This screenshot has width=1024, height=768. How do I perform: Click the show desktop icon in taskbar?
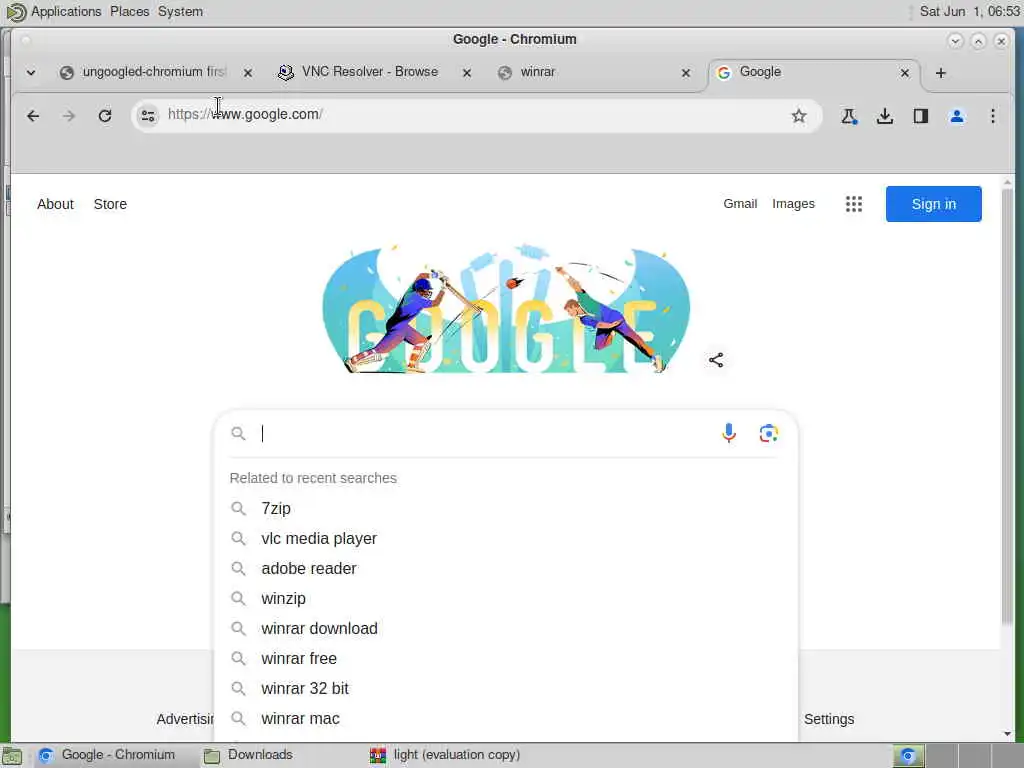tap(12, 756)
